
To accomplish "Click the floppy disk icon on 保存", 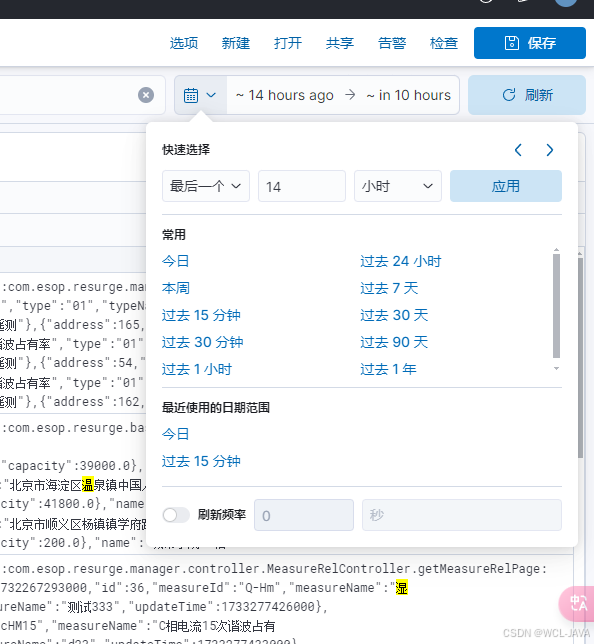I will click(511, 43).
